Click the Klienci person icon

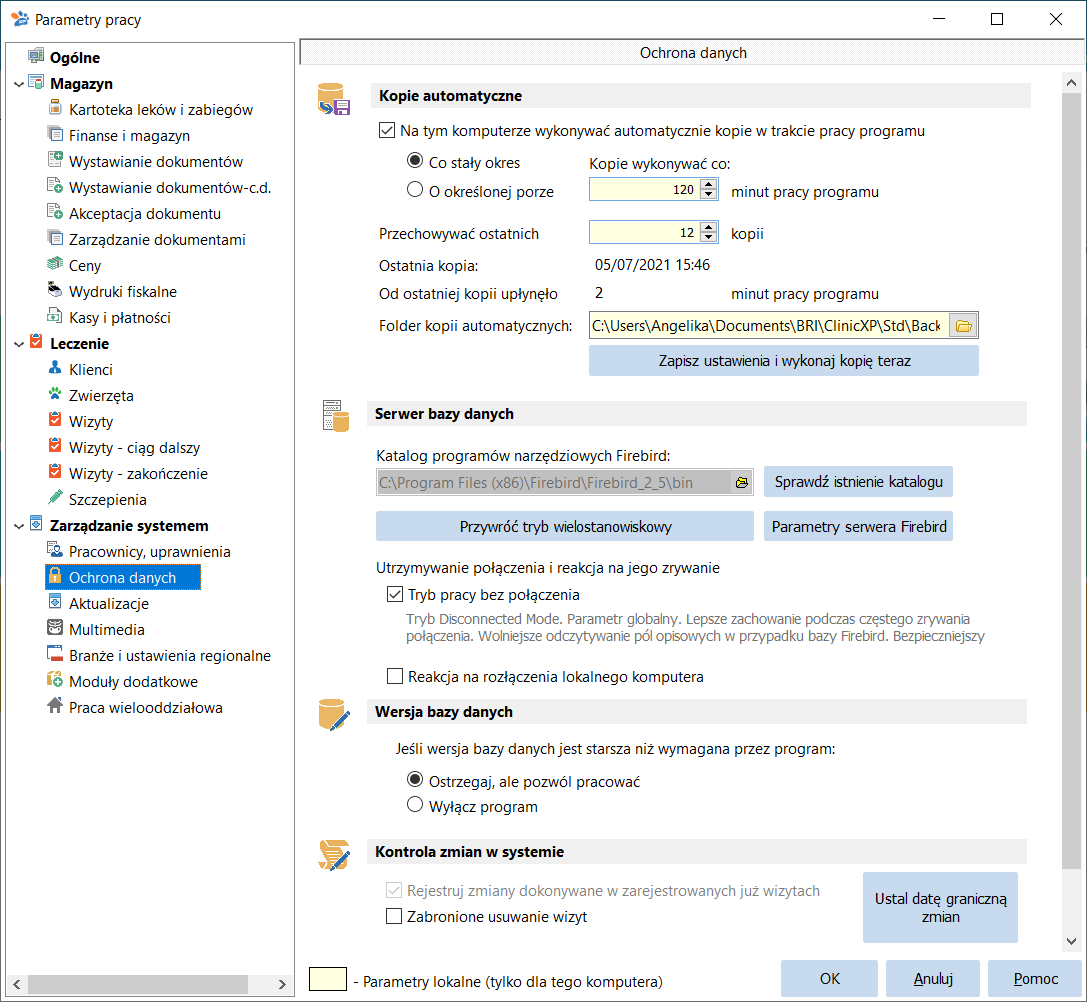[x=55, y=368]
